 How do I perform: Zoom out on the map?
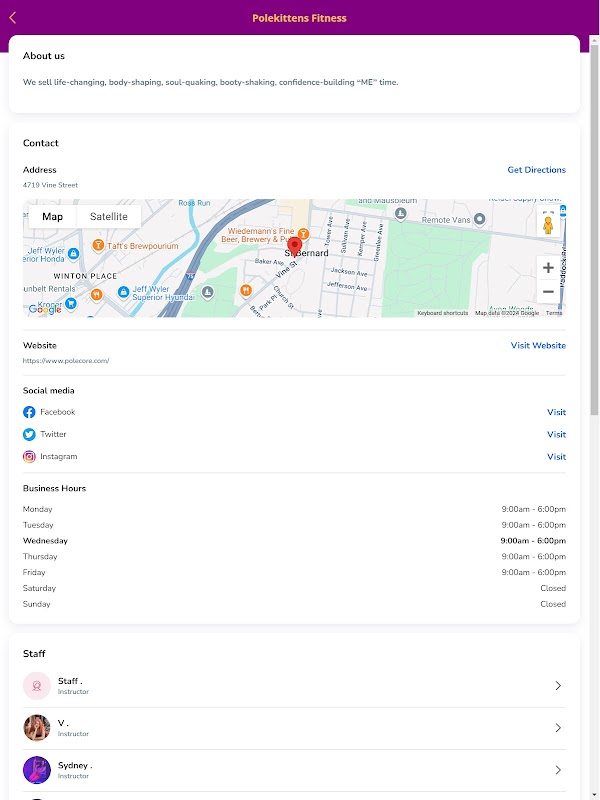[548, 292]
